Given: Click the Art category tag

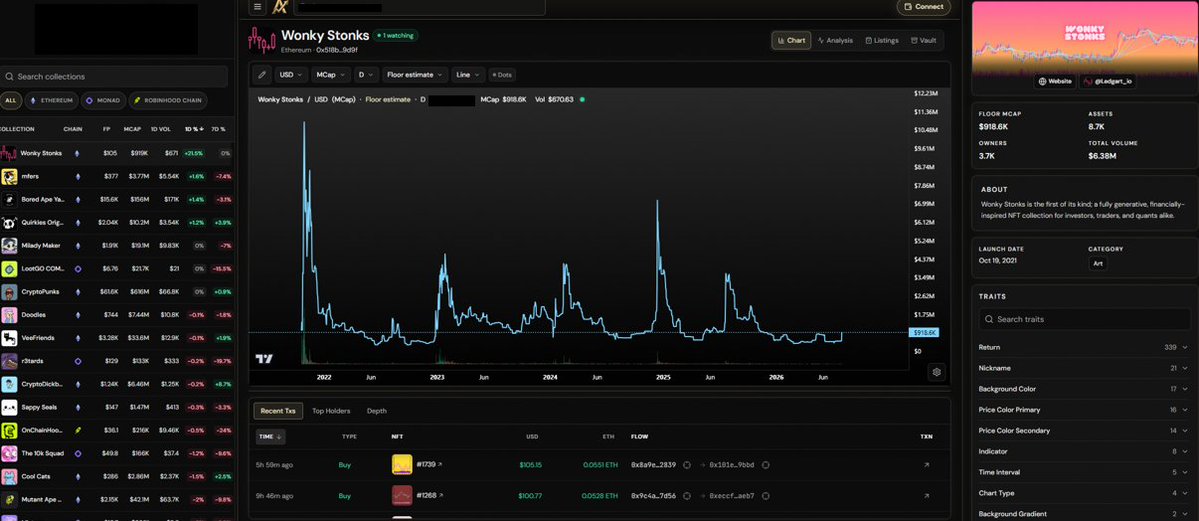Looking at the screenshot, I should 1097,263.
